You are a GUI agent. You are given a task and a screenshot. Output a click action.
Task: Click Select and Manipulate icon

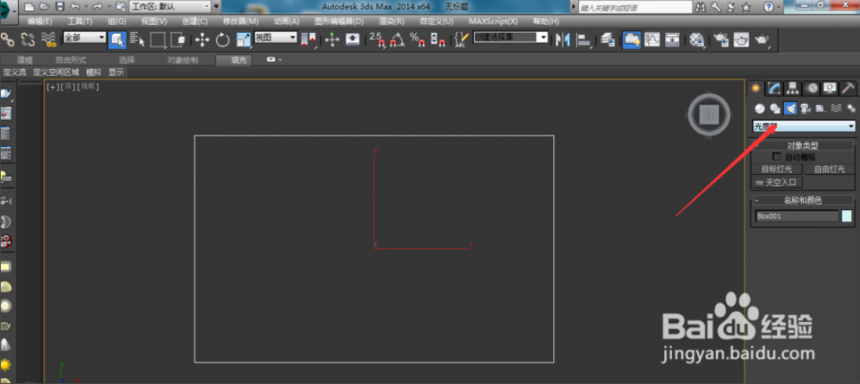coord(332,39)
